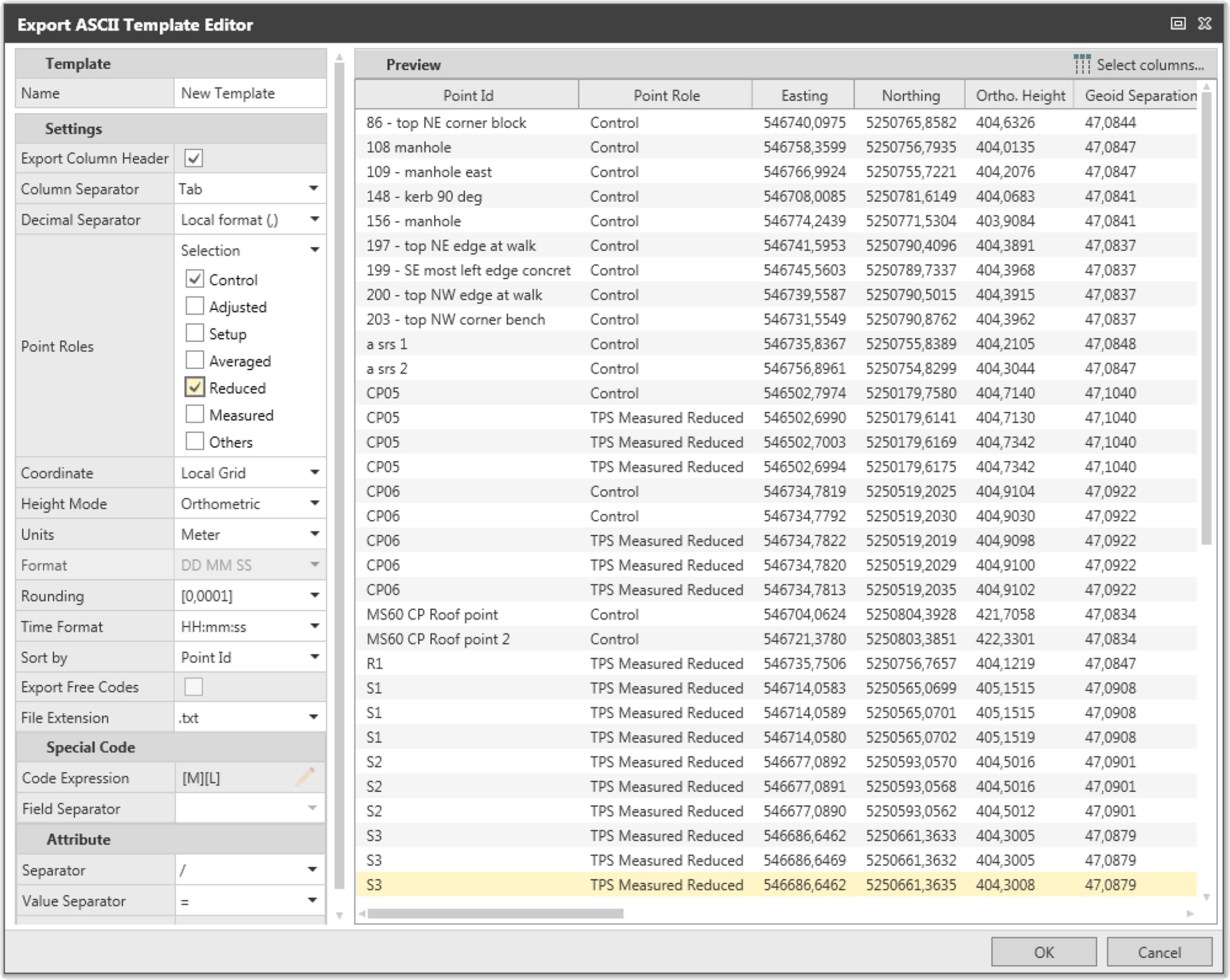
Task: Click the Template Name input field
Action: coord(250,93)
